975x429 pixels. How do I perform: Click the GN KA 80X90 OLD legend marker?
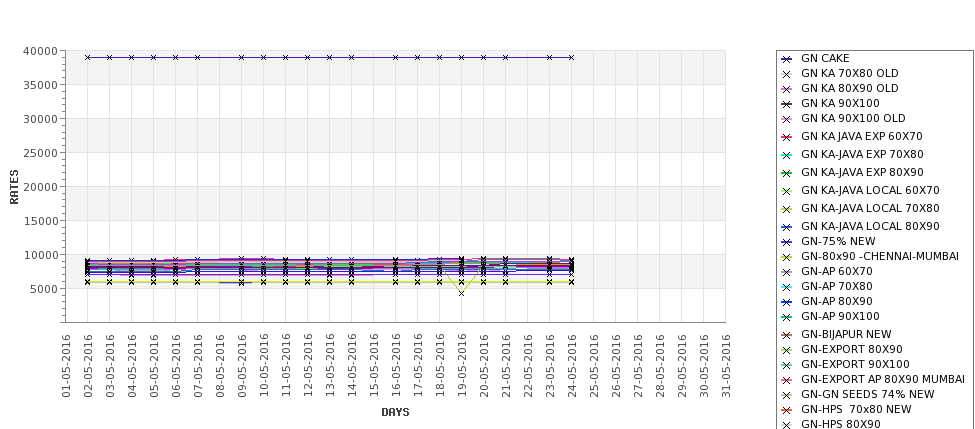click(787, 89)
